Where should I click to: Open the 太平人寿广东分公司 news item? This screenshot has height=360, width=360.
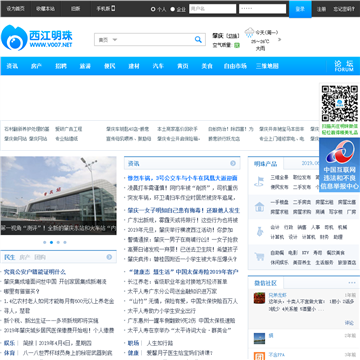172,291
